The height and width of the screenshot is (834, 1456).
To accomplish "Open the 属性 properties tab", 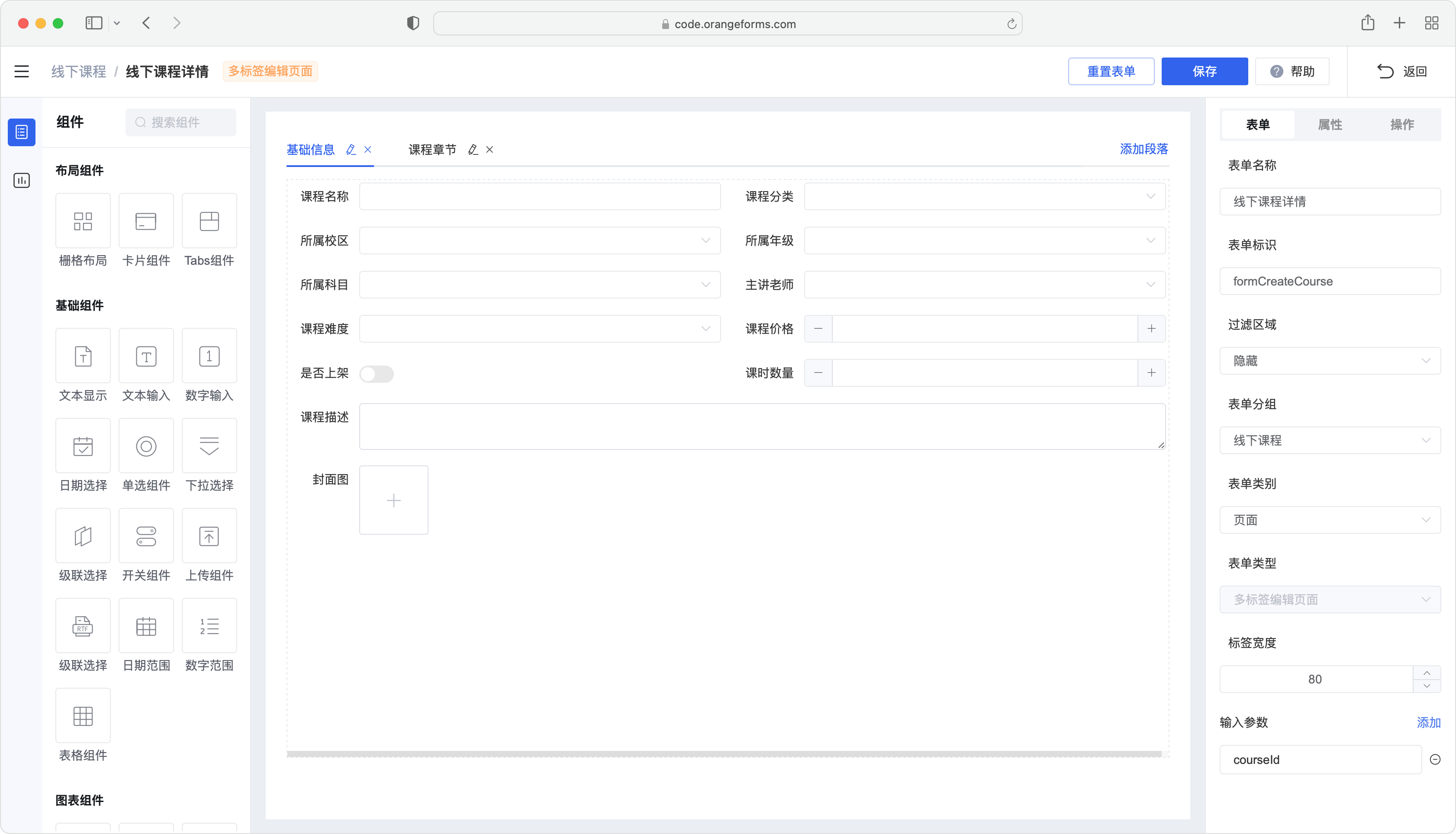I will 1330,124.
